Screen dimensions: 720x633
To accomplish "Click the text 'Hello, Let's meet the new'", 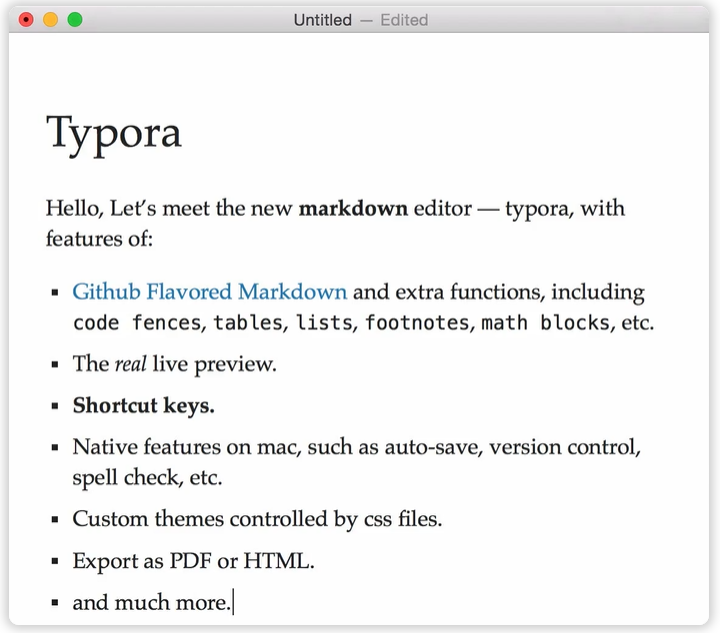I will (x=169, y=209).
